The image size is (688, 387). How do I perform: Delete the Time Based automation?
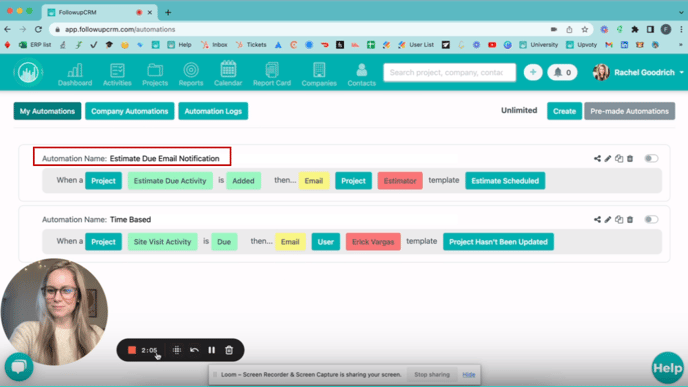coord(630,219)
